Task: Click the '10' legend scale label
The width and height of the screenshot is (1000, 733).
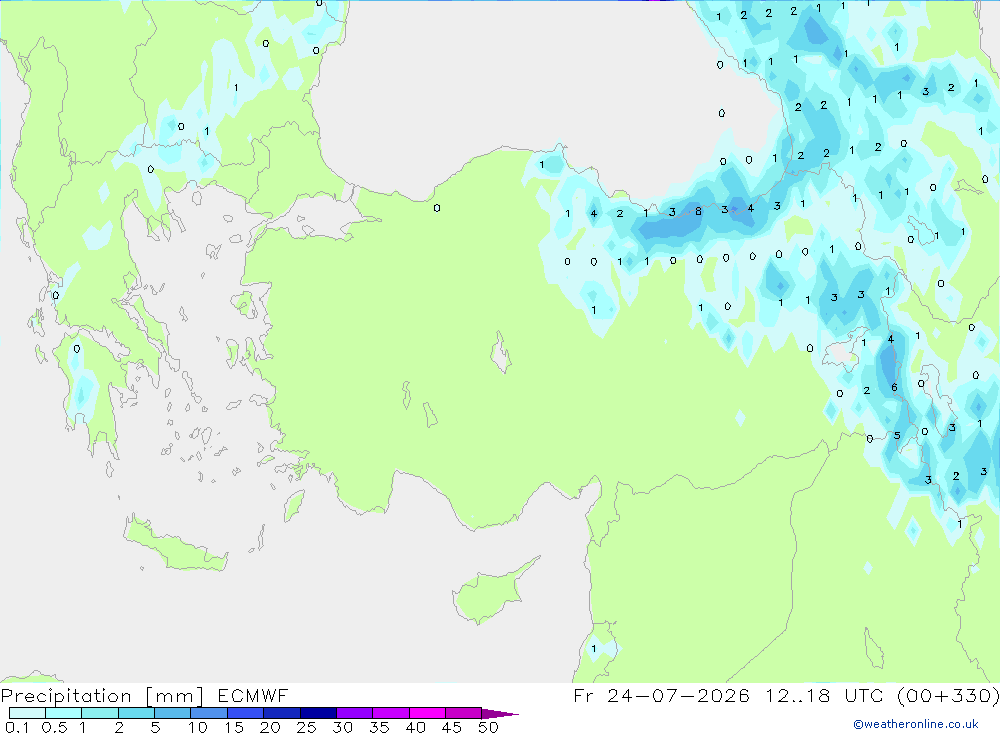Action: (198, 727)
